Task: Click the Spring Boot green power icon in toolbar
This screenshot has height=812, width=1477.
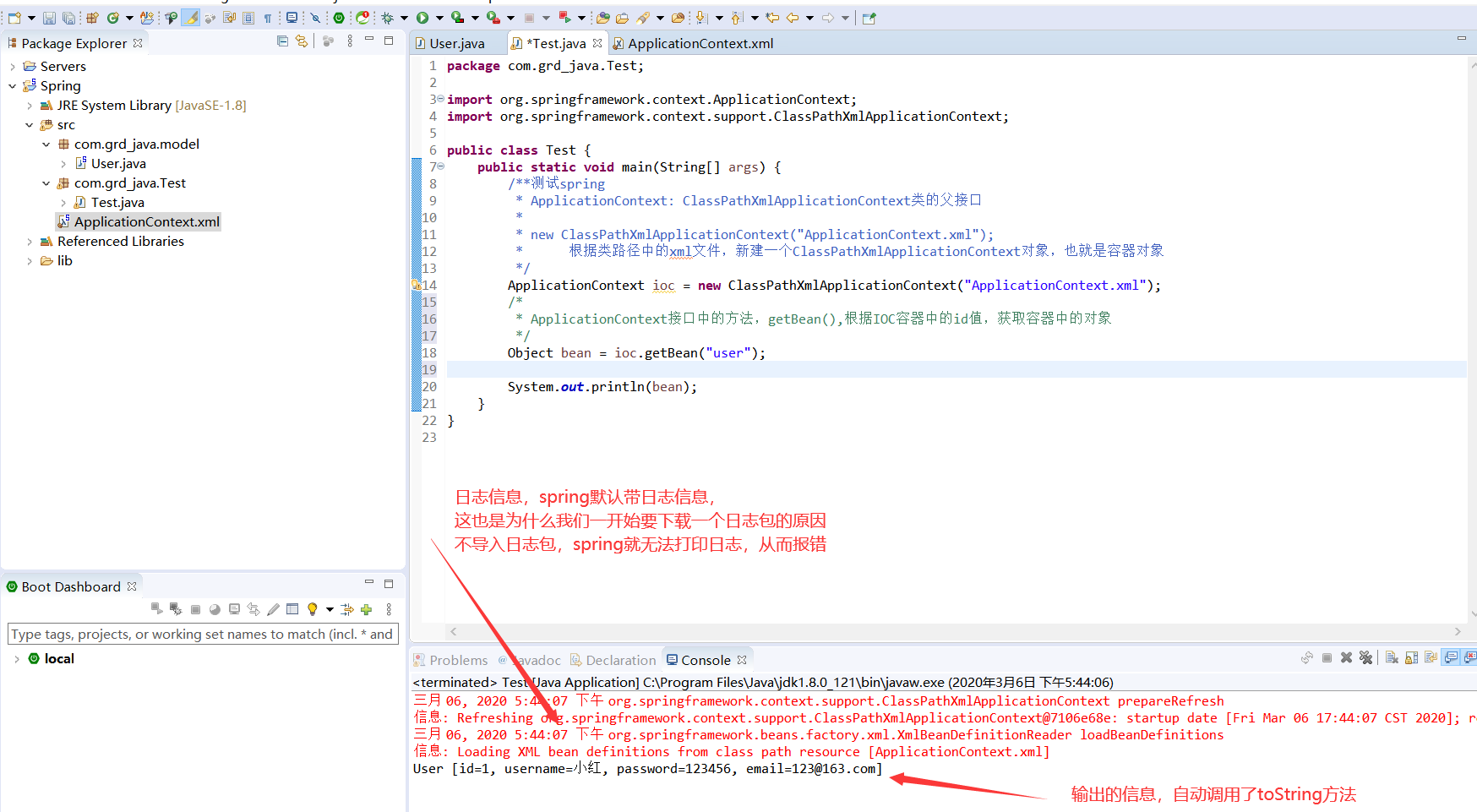Action: tap(338, 18)
